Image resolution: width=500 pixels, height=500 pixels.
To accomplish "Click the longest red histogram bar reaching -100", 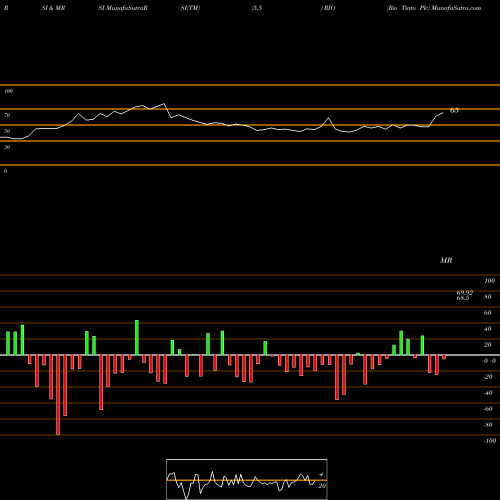I will (58, 395).
